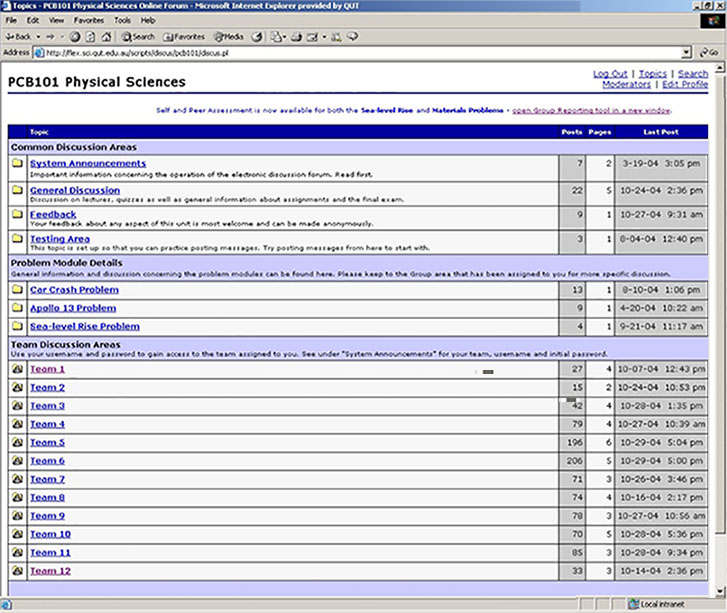Click the folder icon beside Car Crash Problem
This screenshot has width=727, height=613.
pos(17,290)
